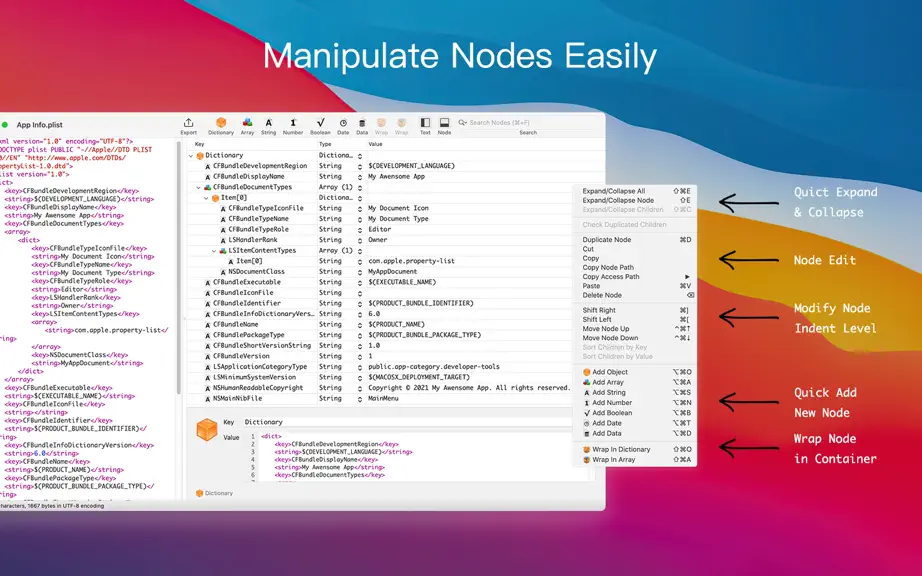The image size is (922, 576).
Task: Click the Data toolbar icon
Action: click(x=362, y=126)
